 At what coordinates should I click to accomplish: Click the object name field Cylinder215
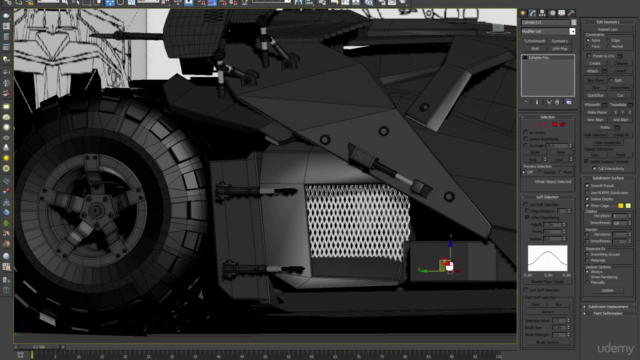tap(545, 22)
